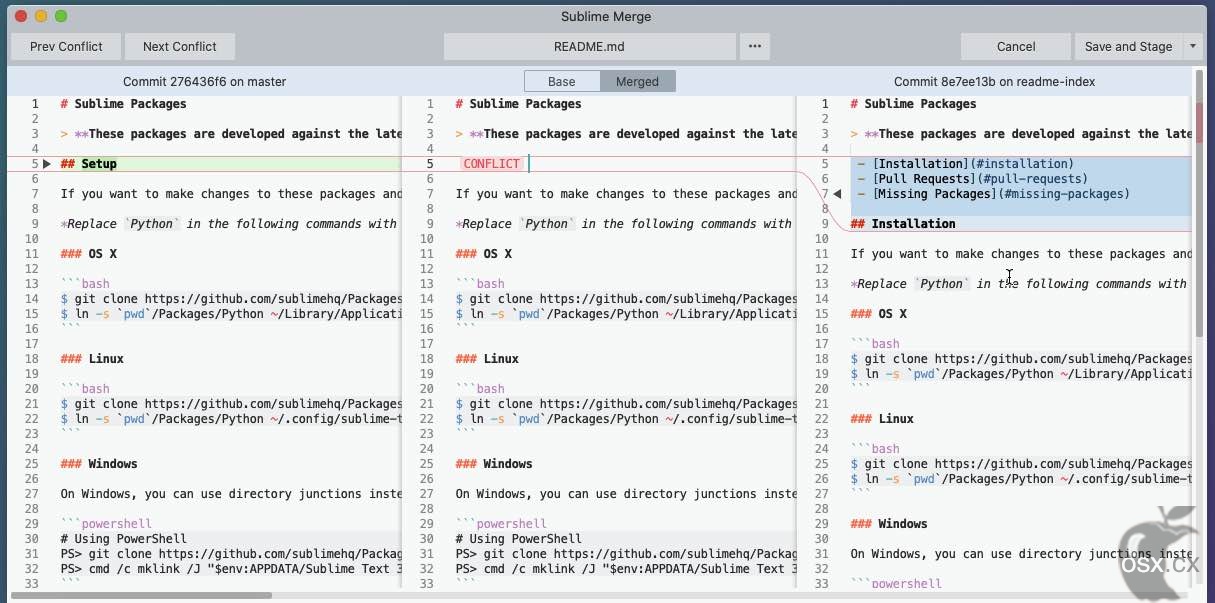This screenshot has height=603, width=1215.
Task: Select '### OS X' heading in left pane
Action: coord(88,253)
